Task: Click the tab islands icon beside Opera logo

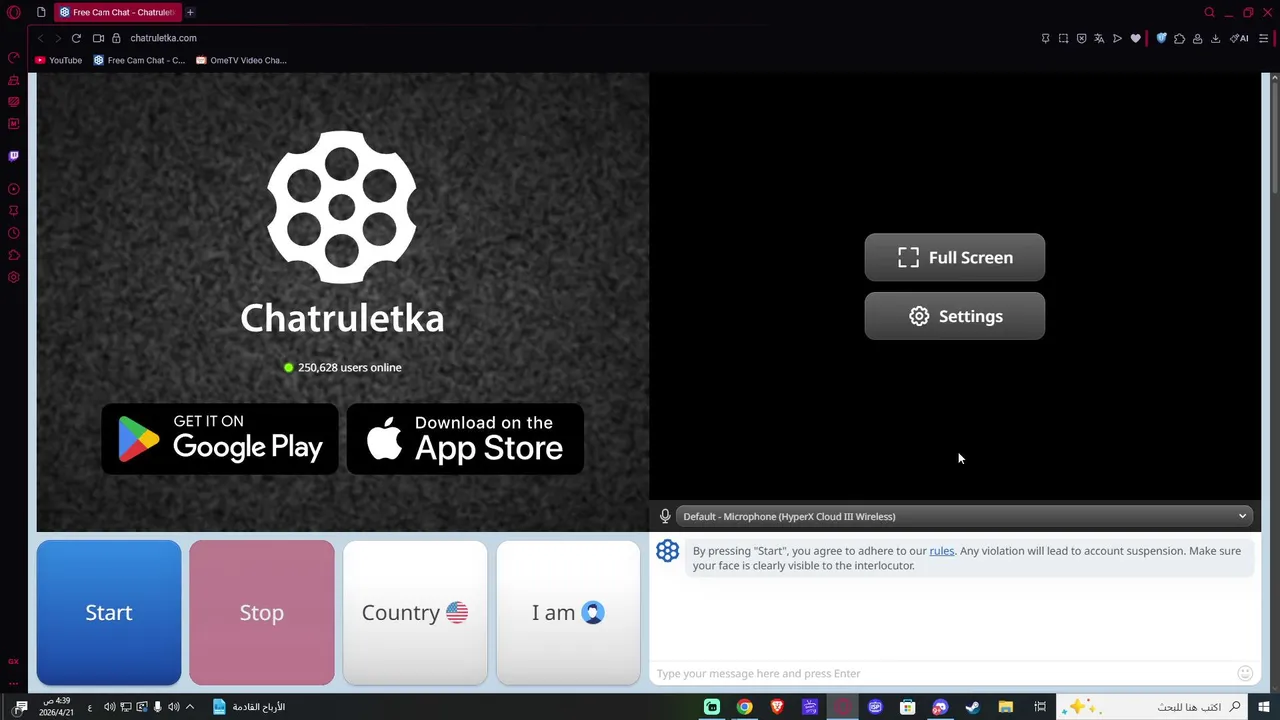Action: (41, 12)
